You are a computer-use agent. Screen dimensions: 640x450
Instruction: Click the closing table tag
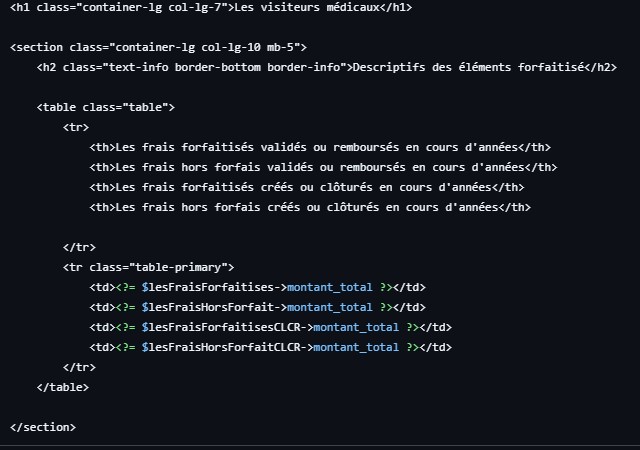62,387
